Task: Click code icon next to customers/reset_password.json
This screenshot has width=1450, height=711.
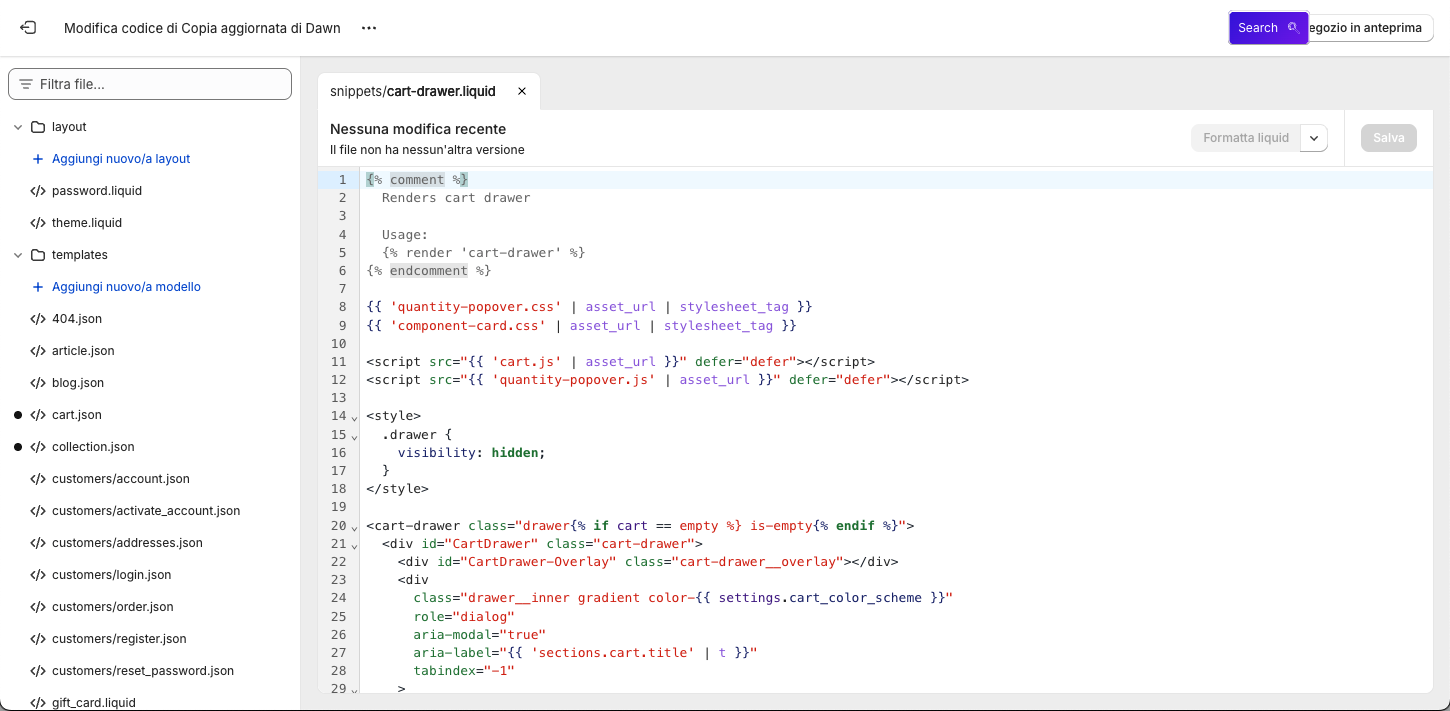Action: click(x=38, y=671)
